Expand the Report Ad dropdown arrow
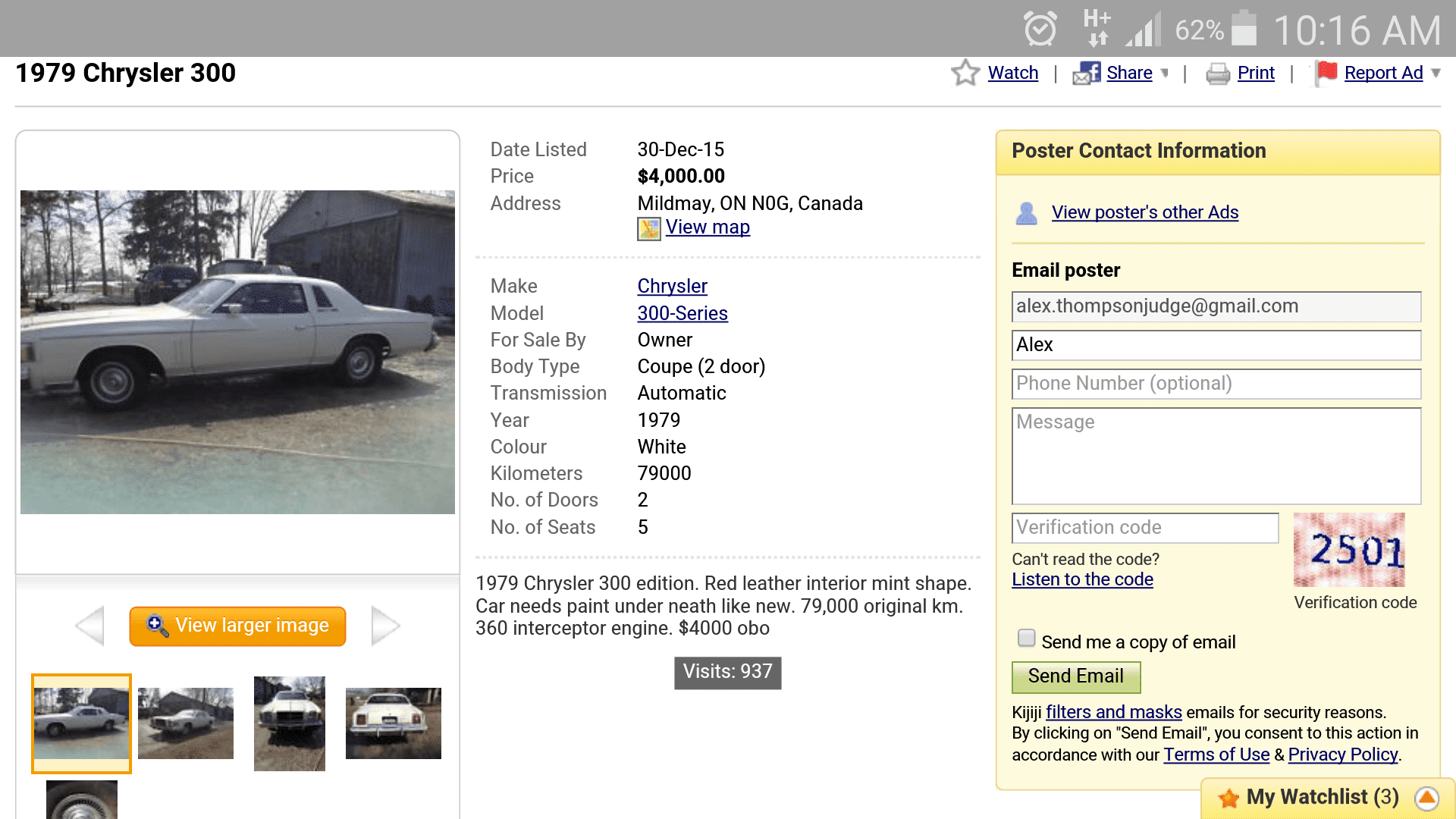The width and height of the screenshot is (1456, 819). pyautogui.click(x=1436, y=73)
